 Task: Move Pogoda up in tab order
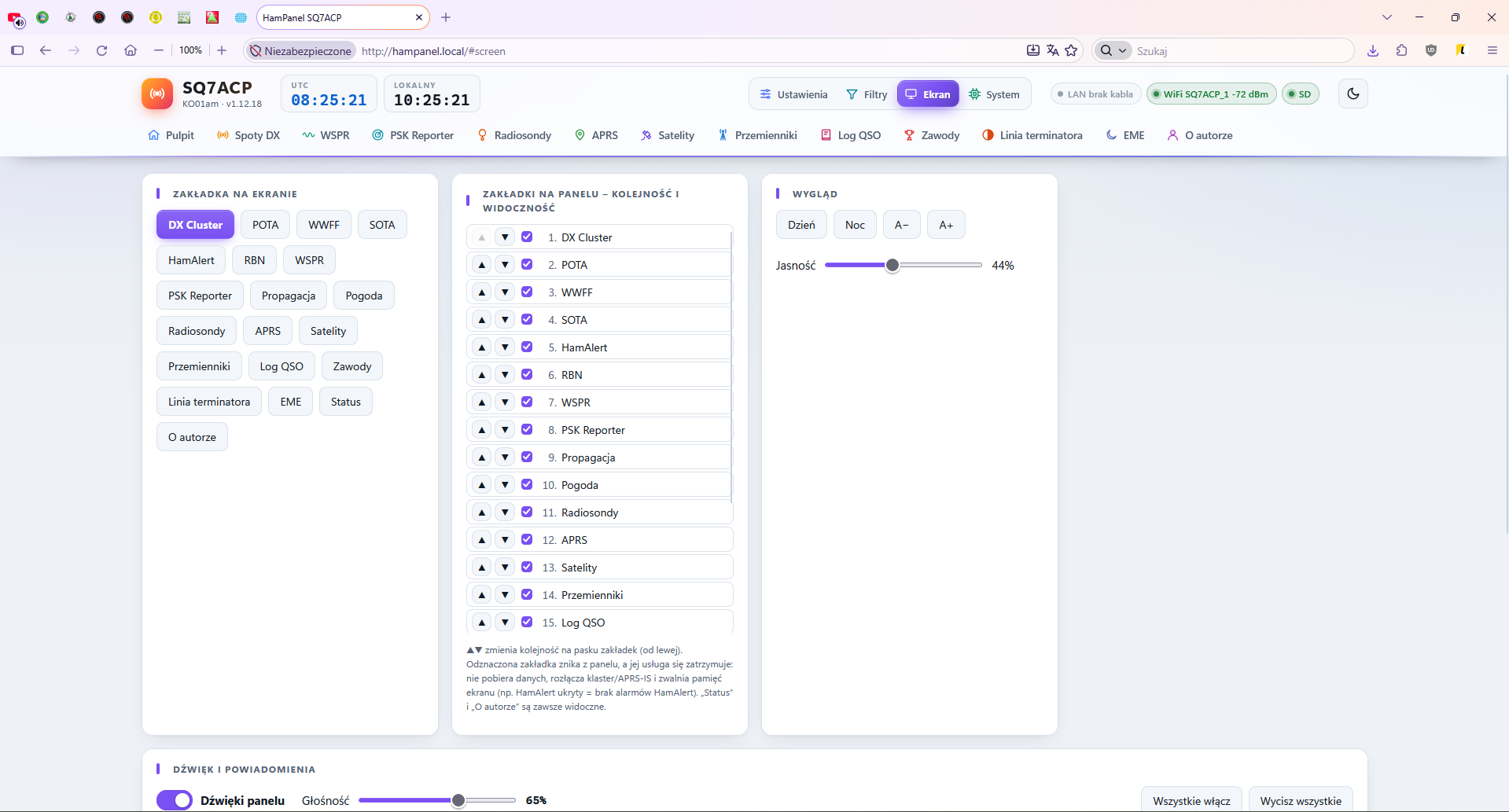481,484
